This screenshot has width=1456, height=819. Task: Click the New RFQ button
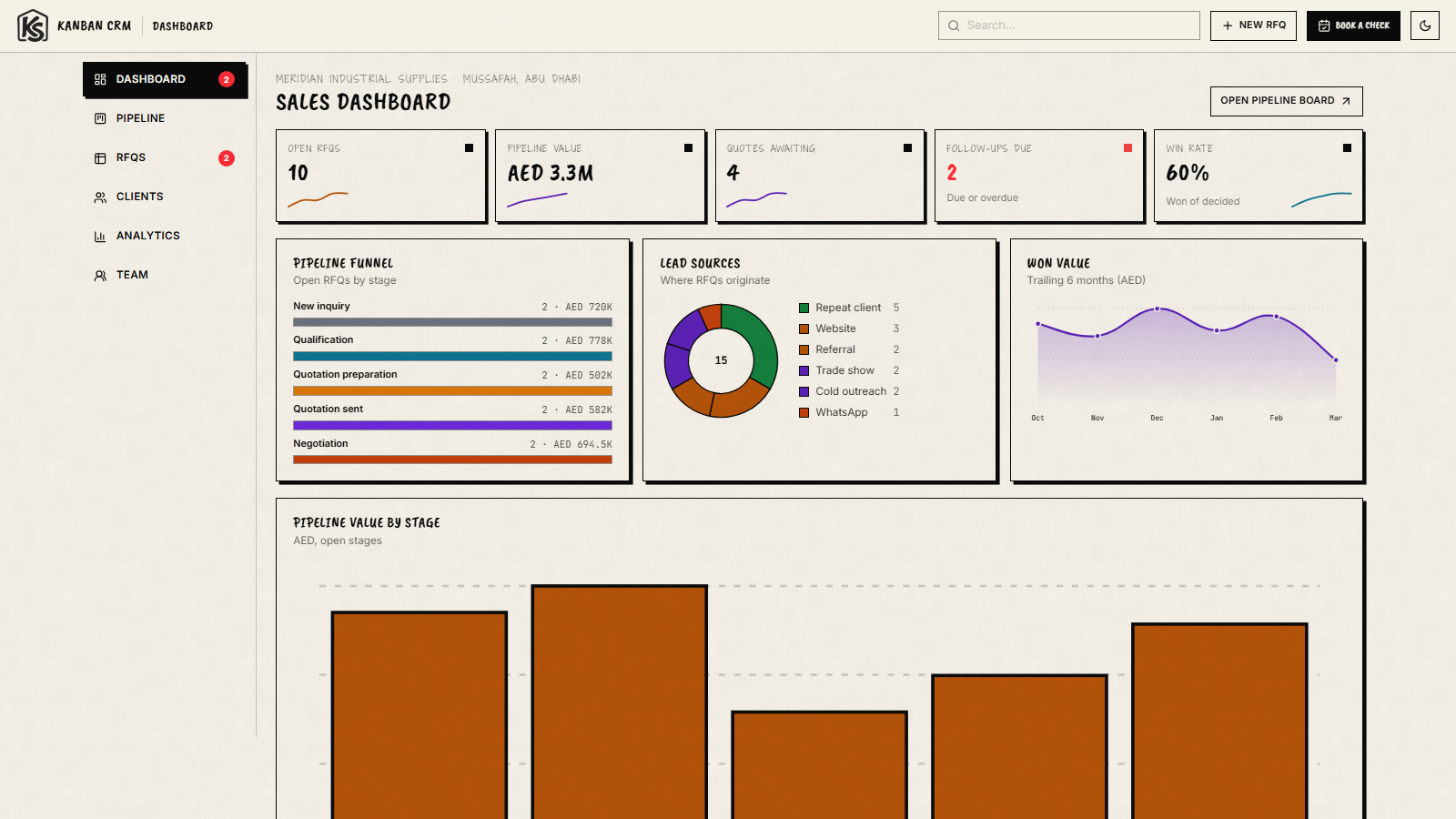click(1254, 25)
